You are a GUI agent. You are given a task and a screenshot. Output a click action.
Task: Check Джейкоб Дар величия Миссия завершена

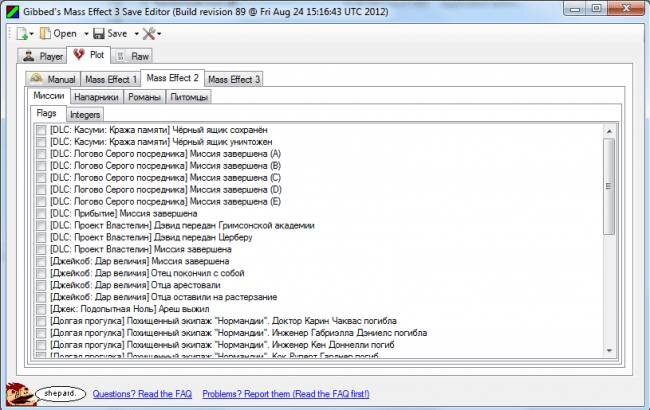coord(41,262)
